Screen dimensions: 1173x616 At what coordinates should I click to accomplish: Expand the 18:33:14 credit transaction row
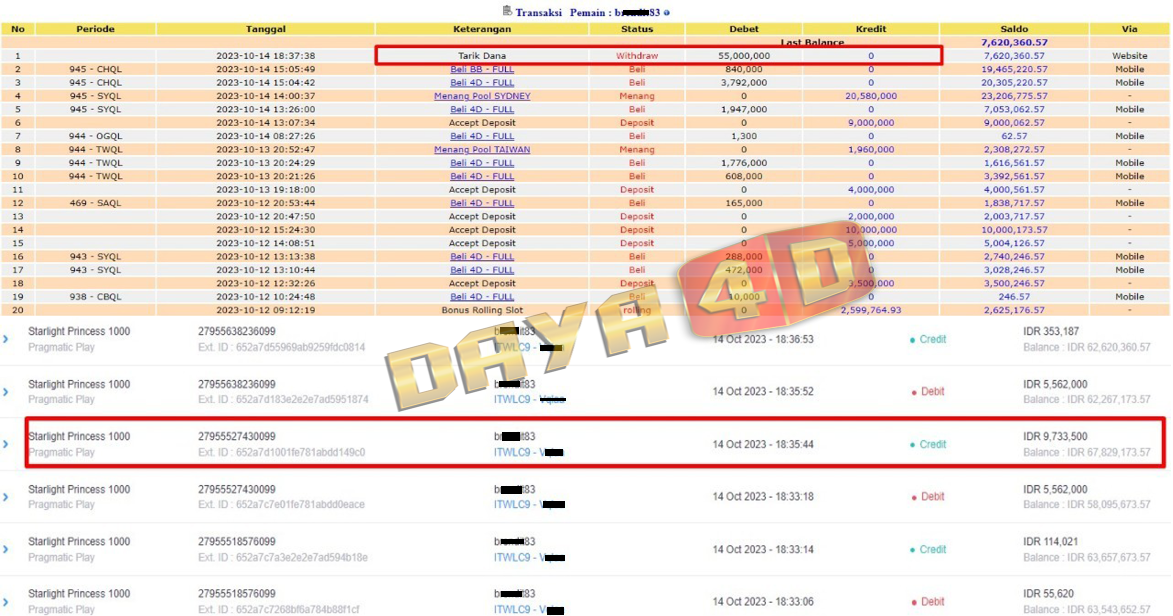(6, 549)
